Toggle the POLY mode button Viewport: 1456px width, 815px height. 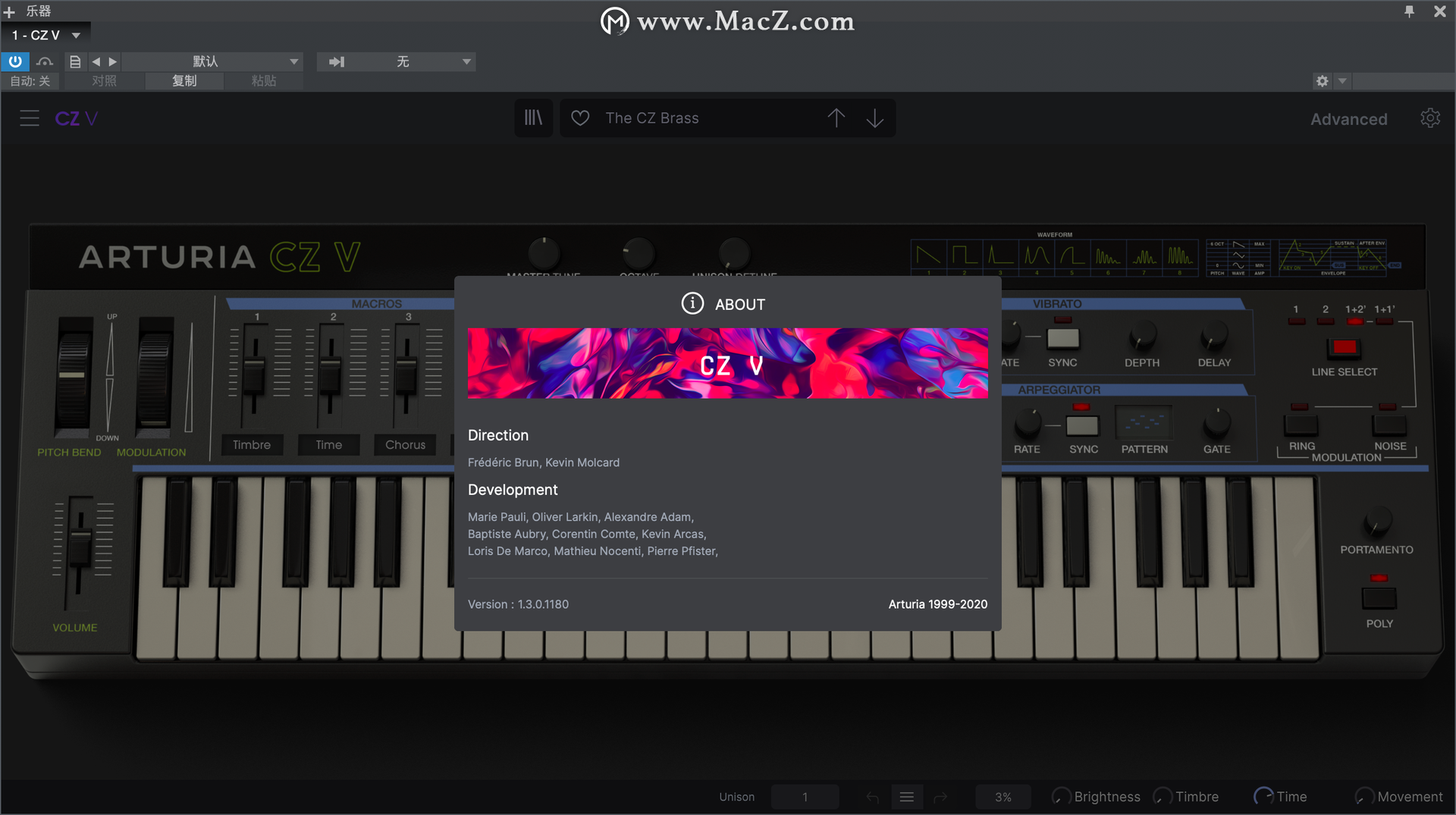point(1379,598)
